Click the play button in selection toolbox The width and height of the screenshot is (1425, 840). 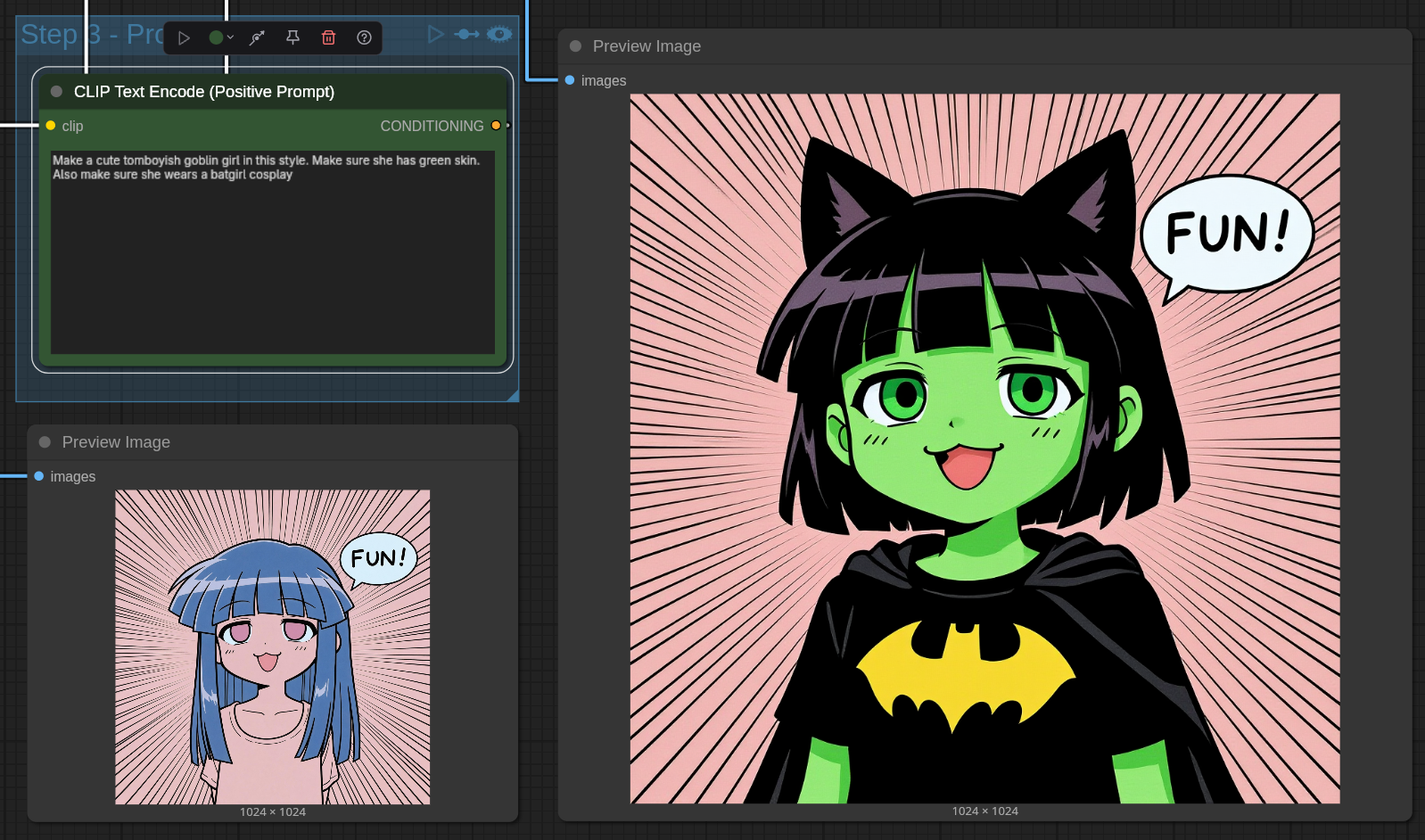click(x=184, y=37)
